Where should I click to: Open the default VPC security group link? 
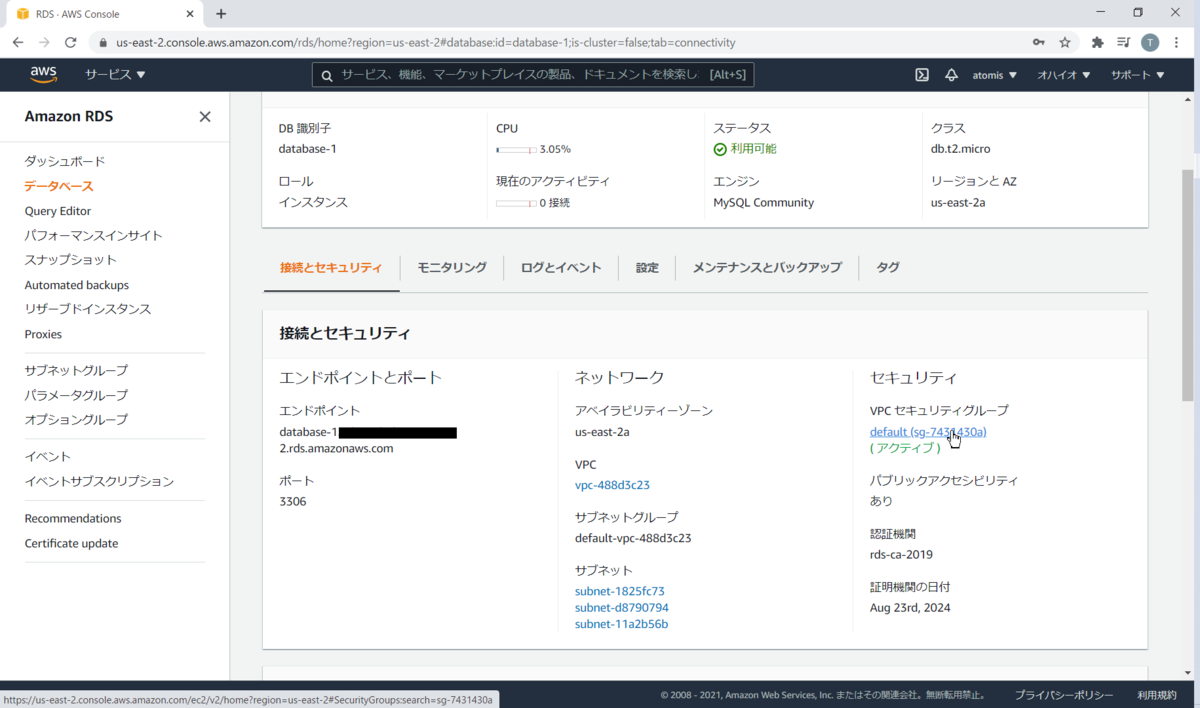click(927, 431)
